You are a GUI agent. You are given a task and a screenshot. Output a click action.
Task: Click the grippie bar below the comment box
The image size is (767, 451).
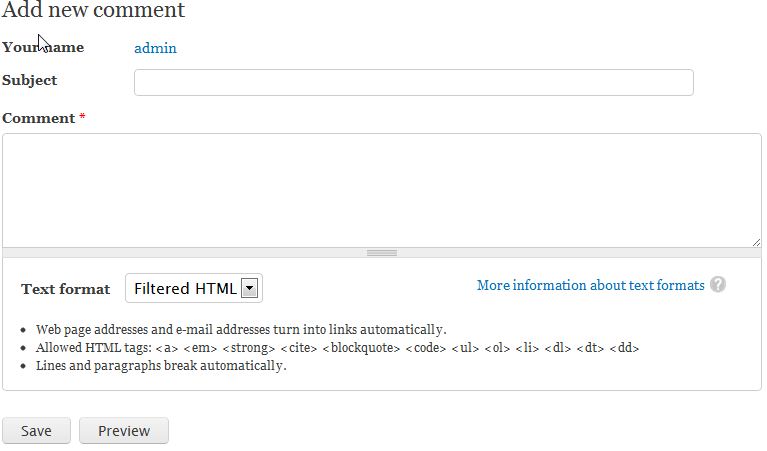(381, 253)
